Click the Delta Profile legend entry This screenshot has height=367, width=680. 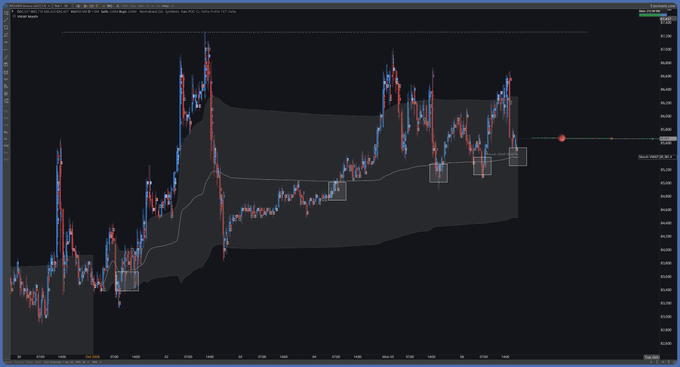[x=211, y=11]
